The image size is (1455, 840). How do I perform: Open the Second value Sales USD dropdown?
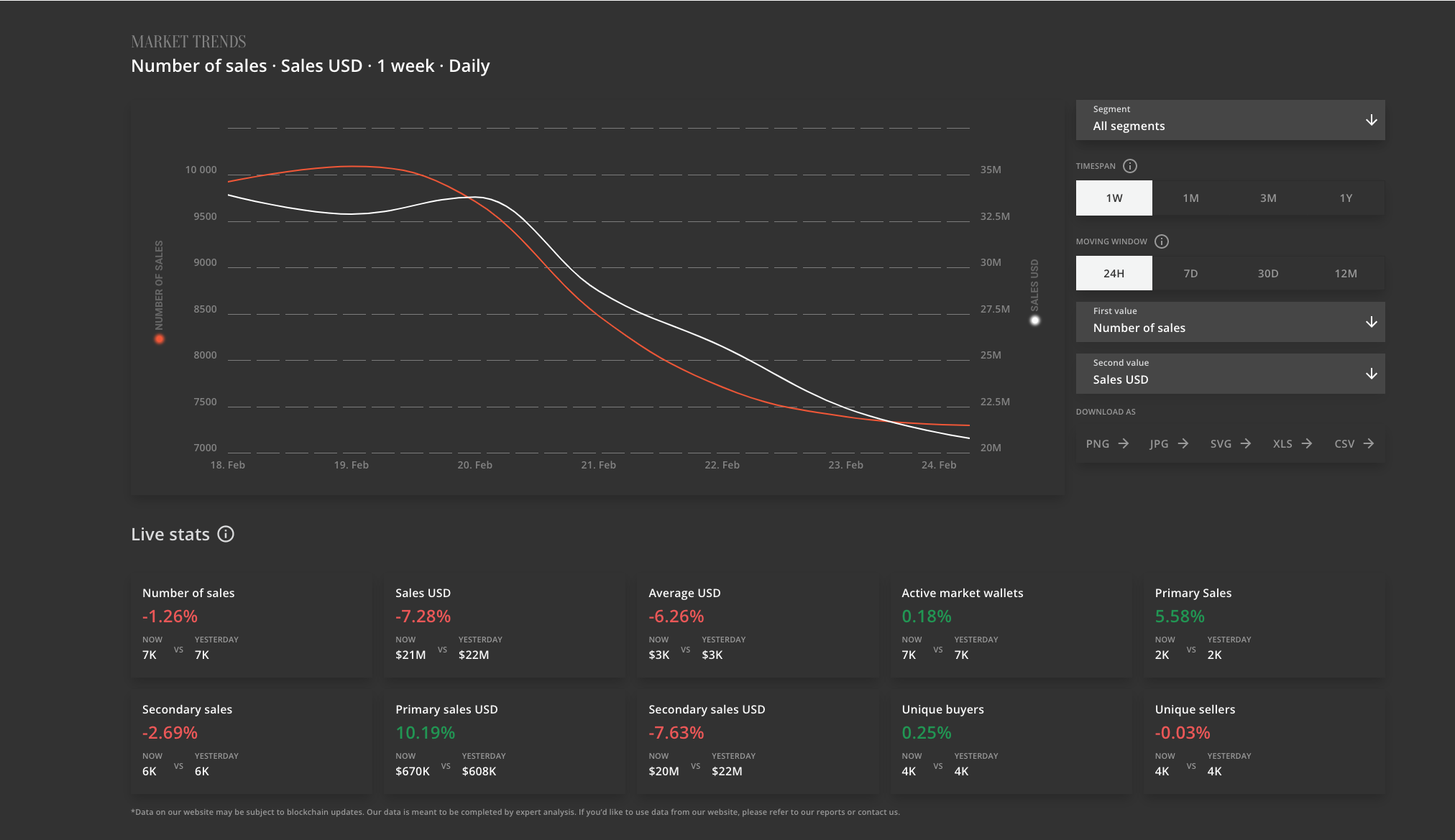click(x=1230, y=374)
